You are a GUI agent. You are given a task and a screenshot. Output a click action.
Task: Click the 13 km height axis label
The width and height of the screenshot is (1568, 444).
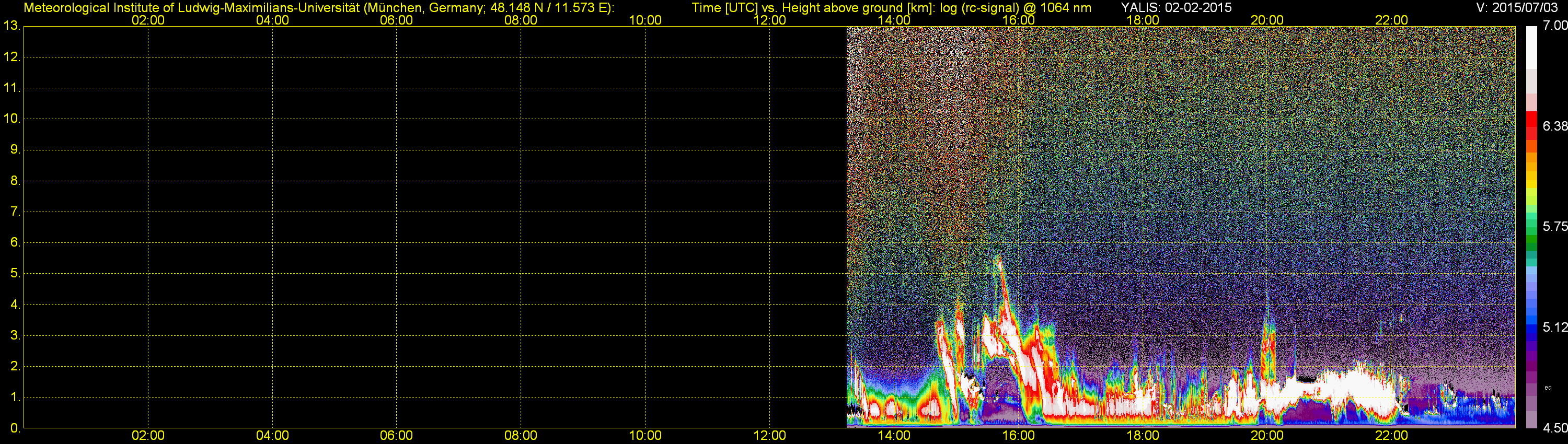click(11, 26)
